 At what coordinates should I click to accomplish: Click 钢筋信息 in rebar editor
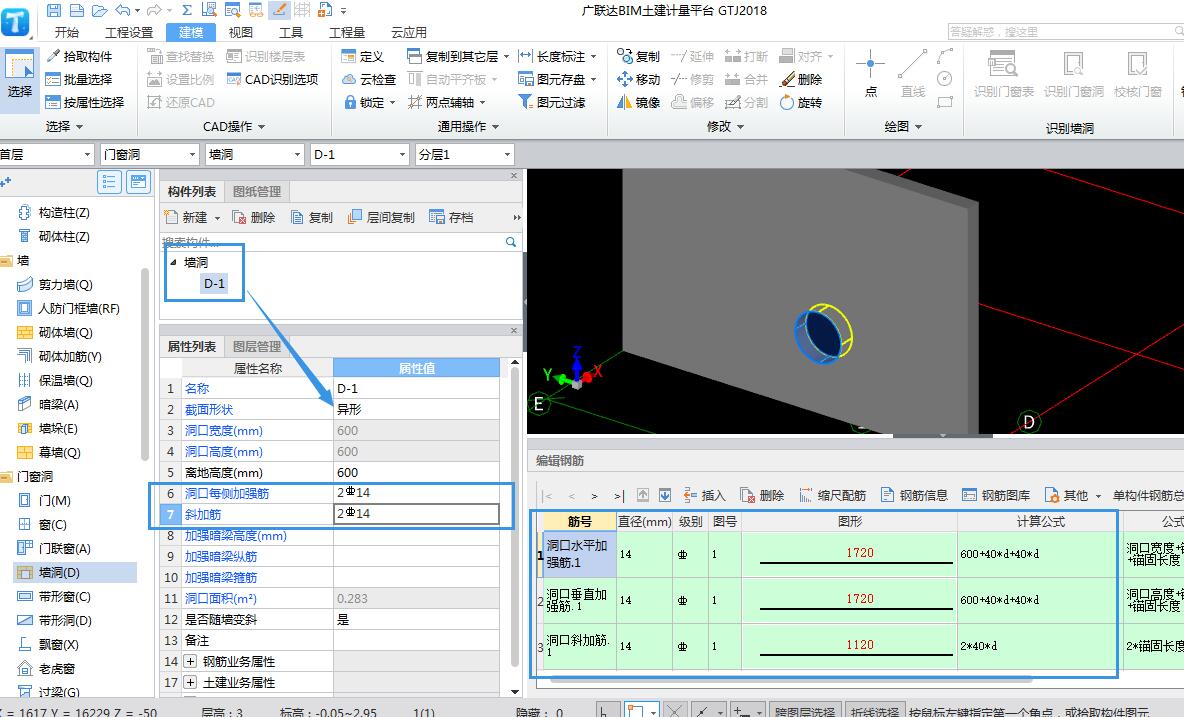click(914, 495)
